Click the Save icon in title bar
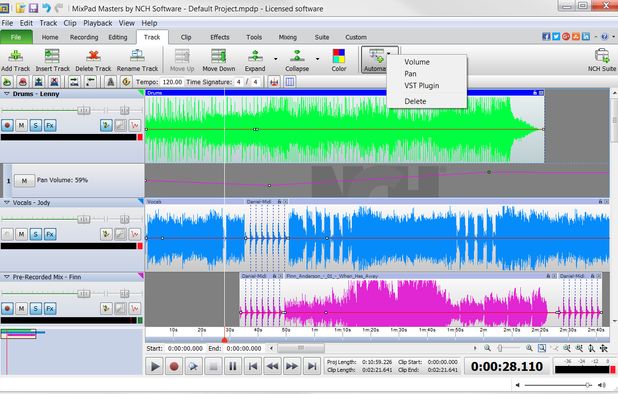Screen dimensions: 618x394 [x=33, y=8]
